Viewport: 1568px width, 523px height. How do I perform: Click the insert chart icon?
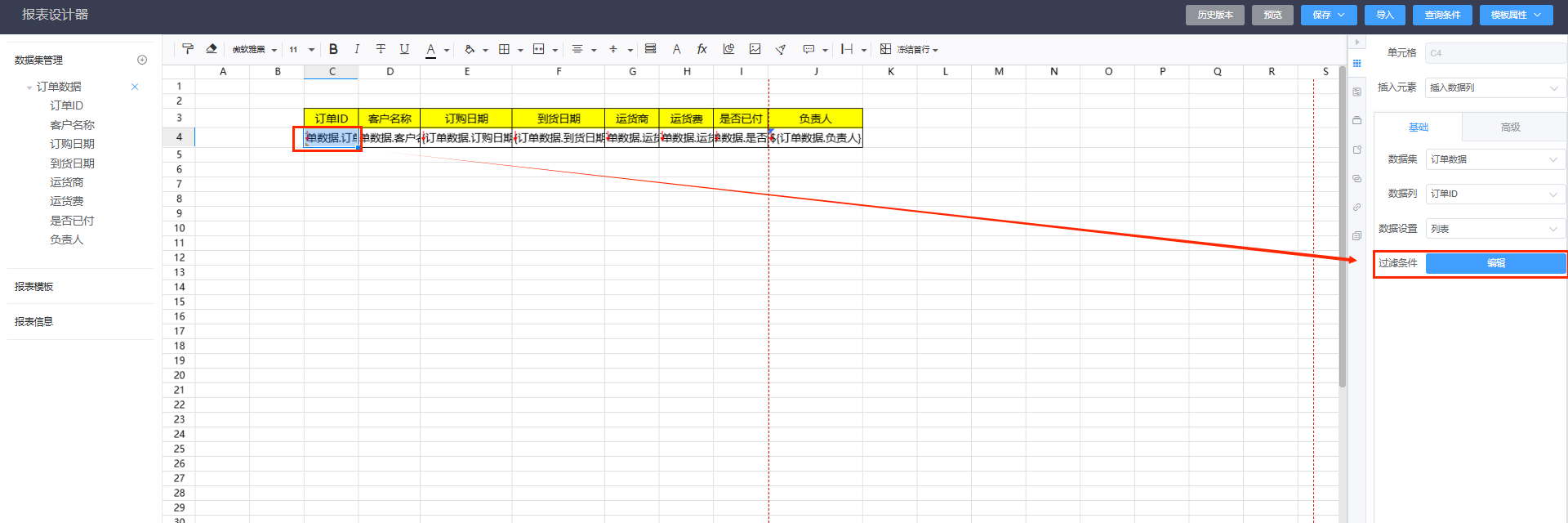pyautogui.click(x=728, y=49)
